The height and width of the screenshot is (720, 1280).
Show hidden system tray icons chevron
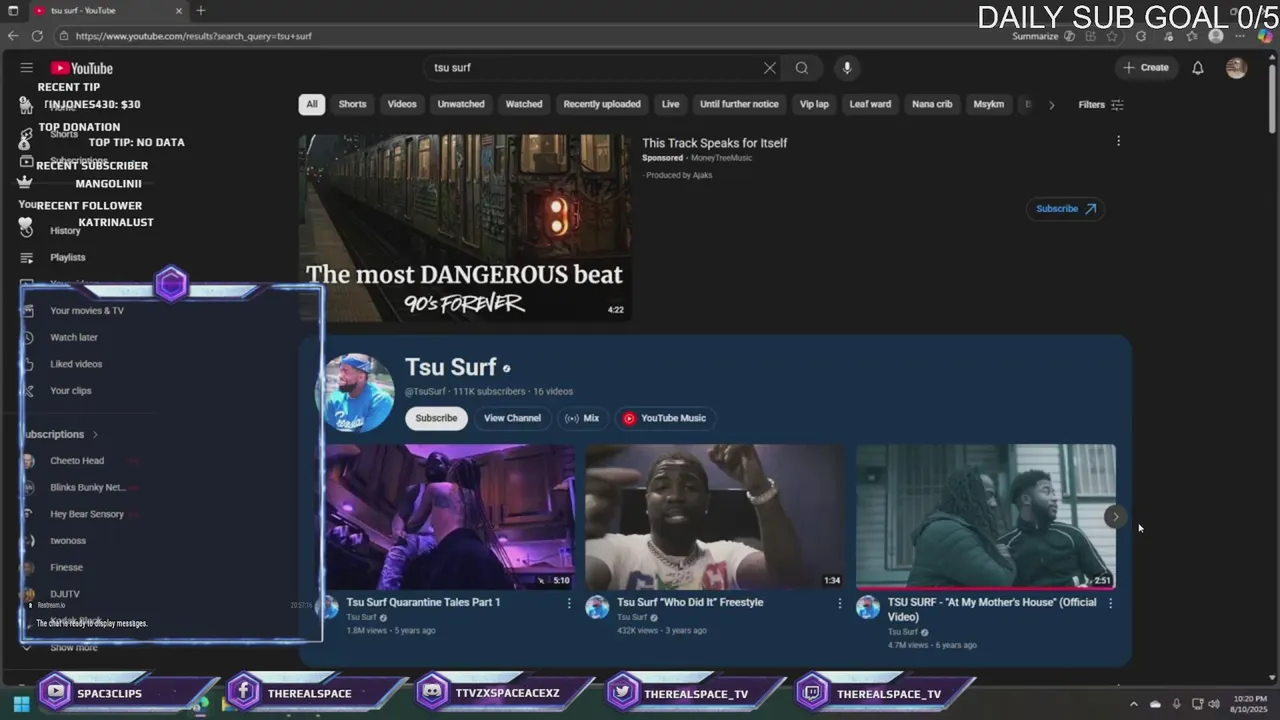tap(1133, 704)
